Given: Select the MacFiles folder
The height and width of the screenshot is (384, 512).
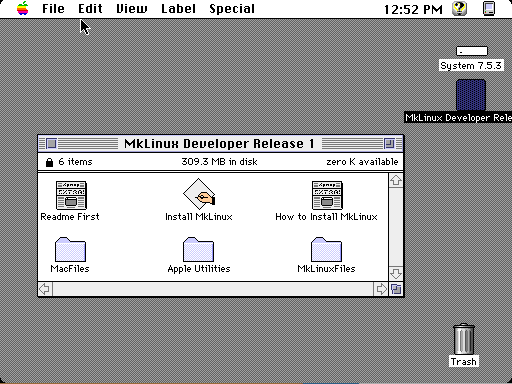Looking at the screenshot, I should (x=70, y=250).
